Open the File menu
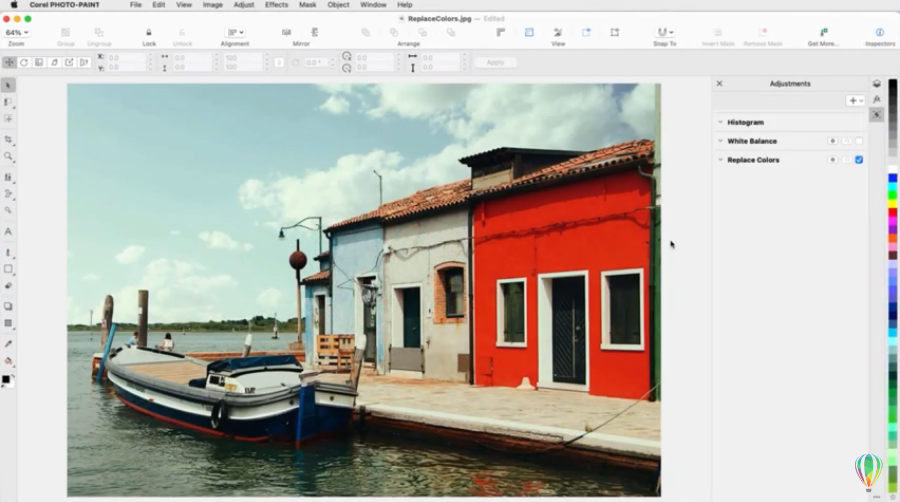Viewport: 900px width, 502px height. coord(135,5)
